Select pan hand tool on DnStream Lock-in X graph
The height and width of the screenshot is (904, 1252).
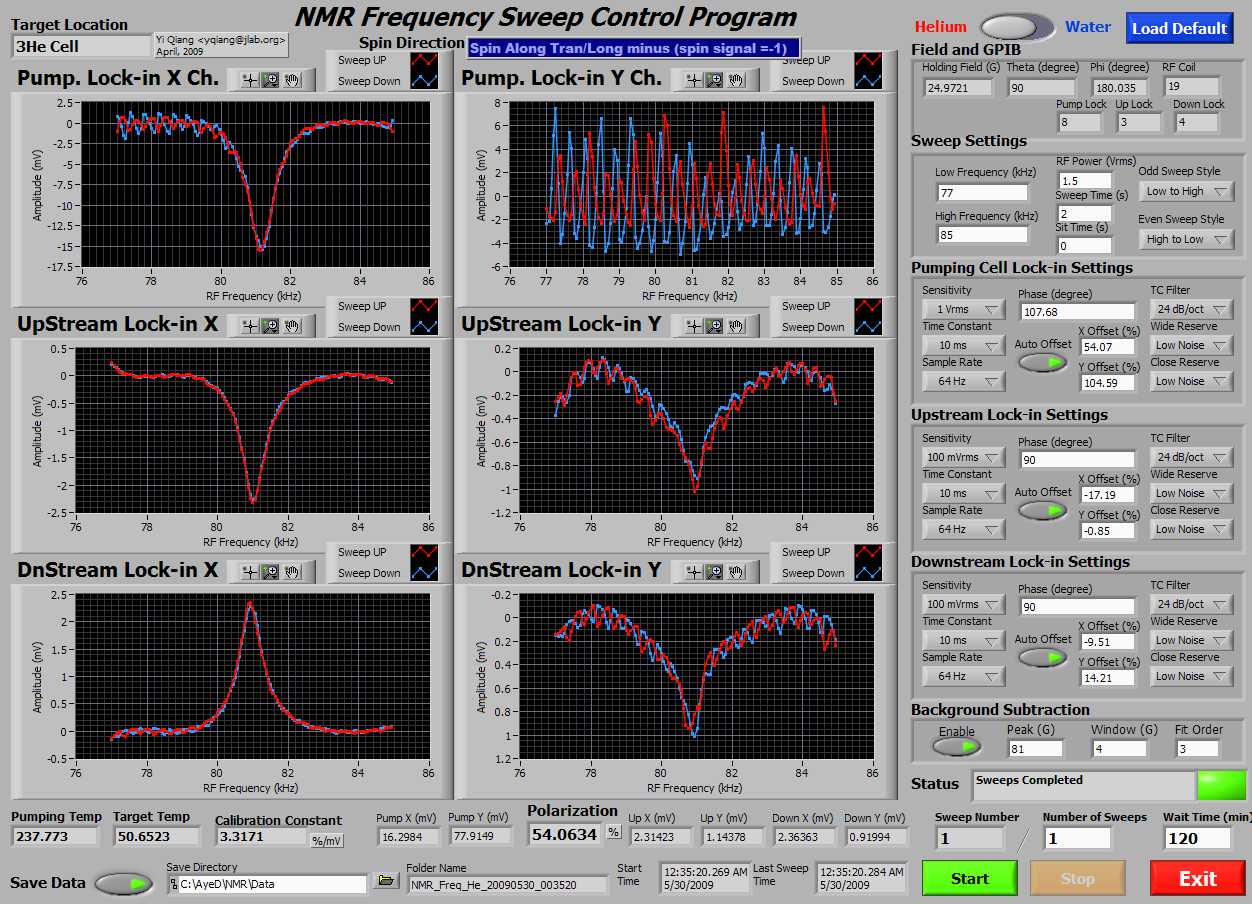click(293, 571)
